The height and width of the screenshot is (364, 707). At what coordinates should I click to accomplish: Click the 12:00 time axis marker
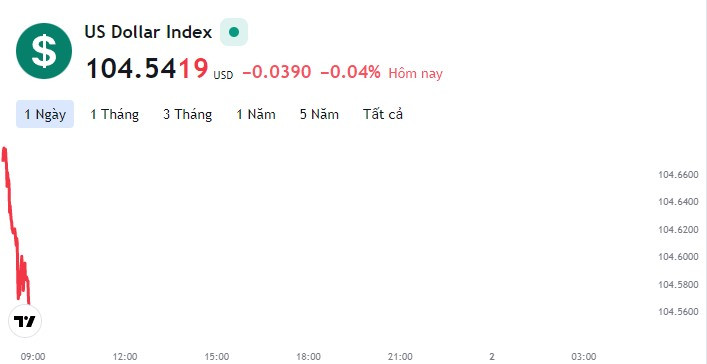coord(125,357)
